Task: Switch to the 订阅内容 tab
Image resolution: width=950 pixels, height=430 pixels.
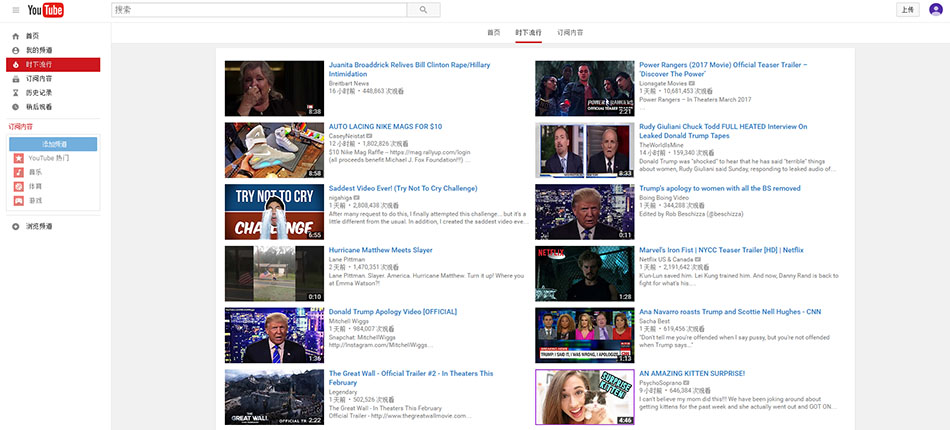Action: [x=570, y=33]
